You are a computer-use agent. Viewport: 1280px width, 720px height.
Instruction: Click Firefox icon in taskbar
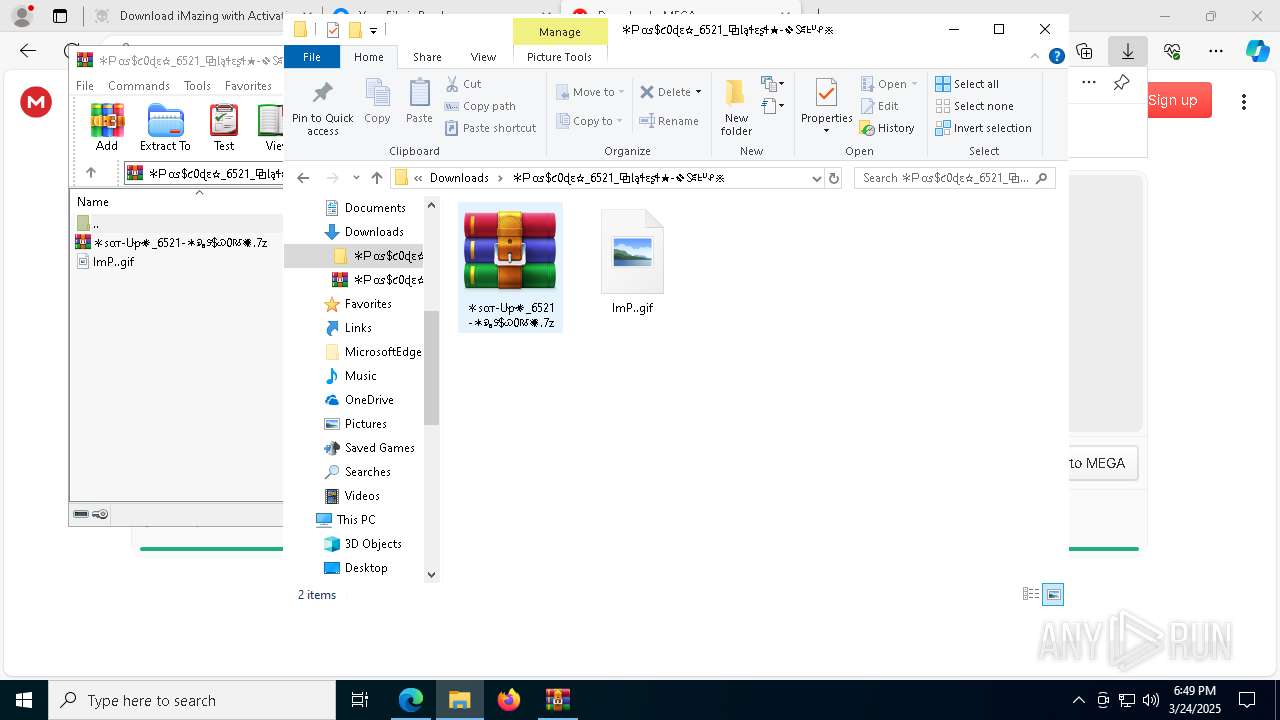(x=508, y=700)
